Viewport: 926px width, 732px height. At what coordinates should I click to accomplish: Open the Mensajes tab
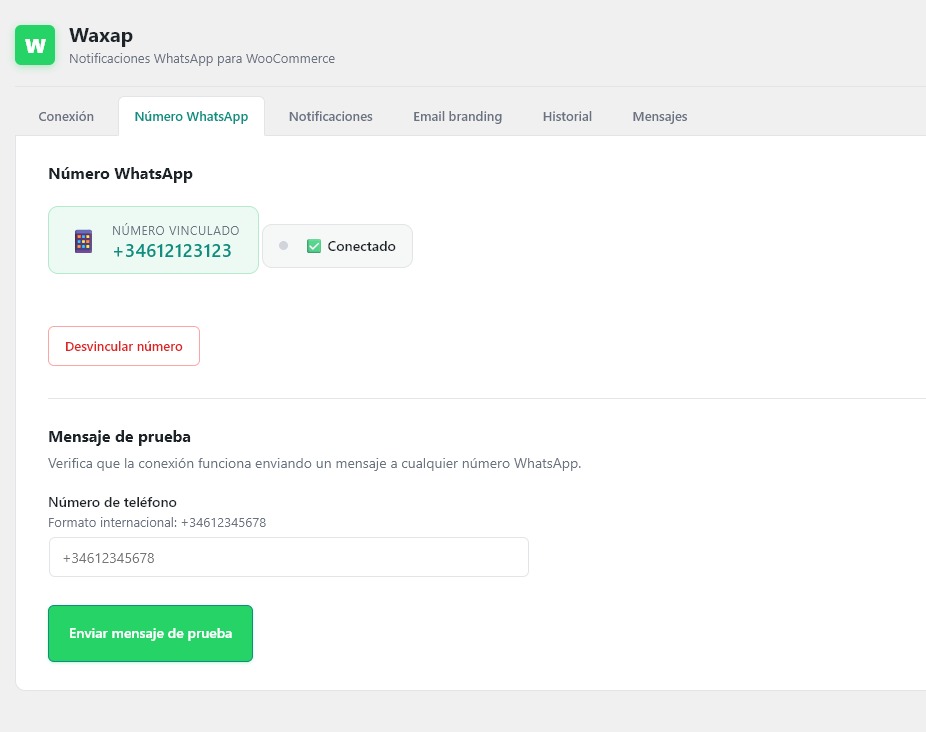[660, 116]
